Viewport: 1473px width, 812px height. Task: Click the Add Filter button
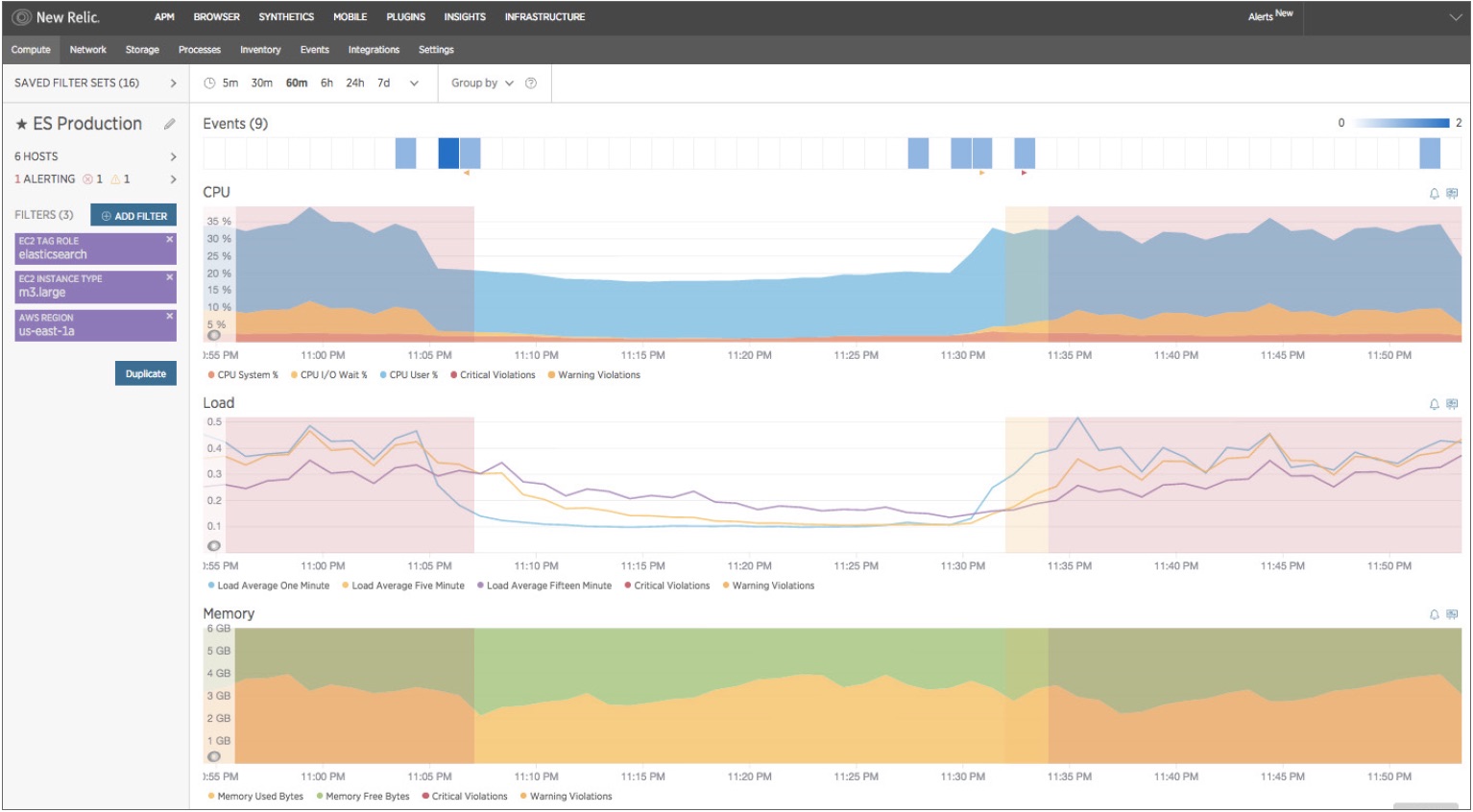point(133,216)
